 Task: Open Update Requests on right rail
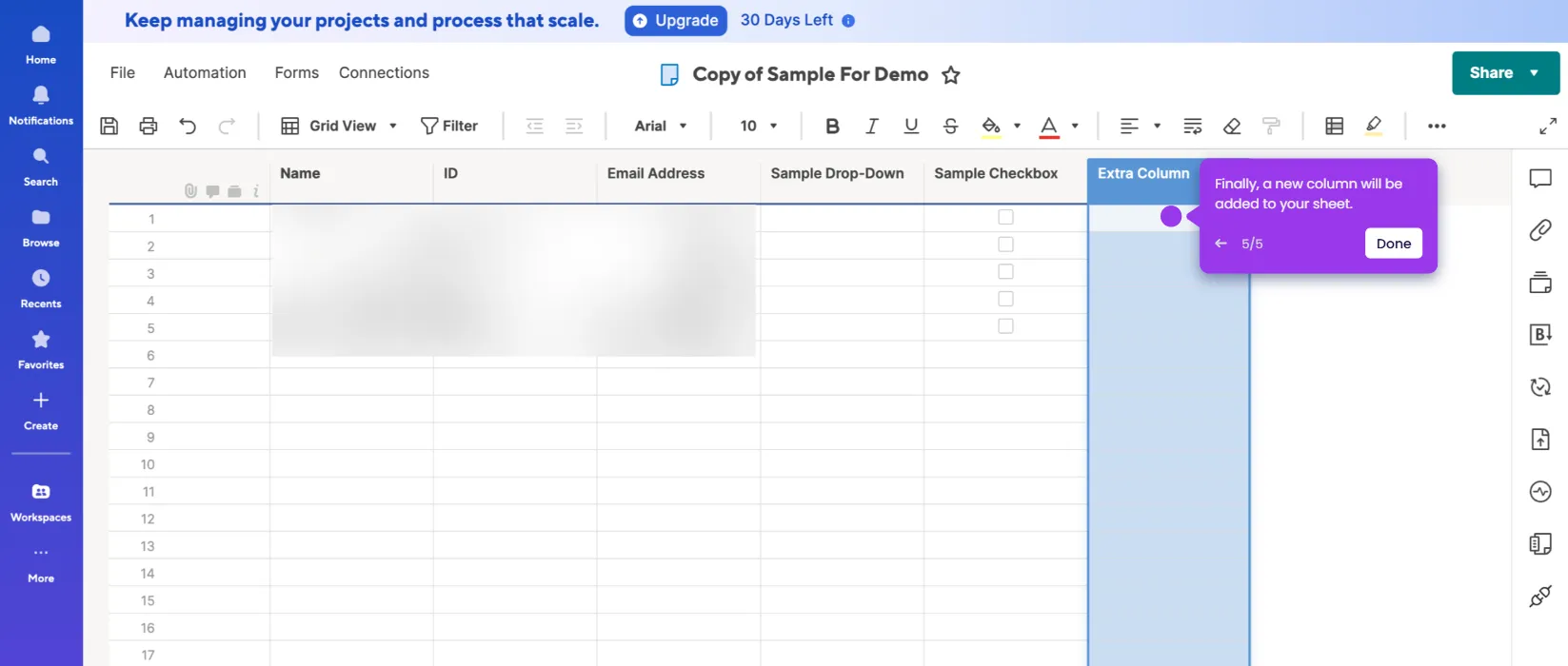[1540, 386]
